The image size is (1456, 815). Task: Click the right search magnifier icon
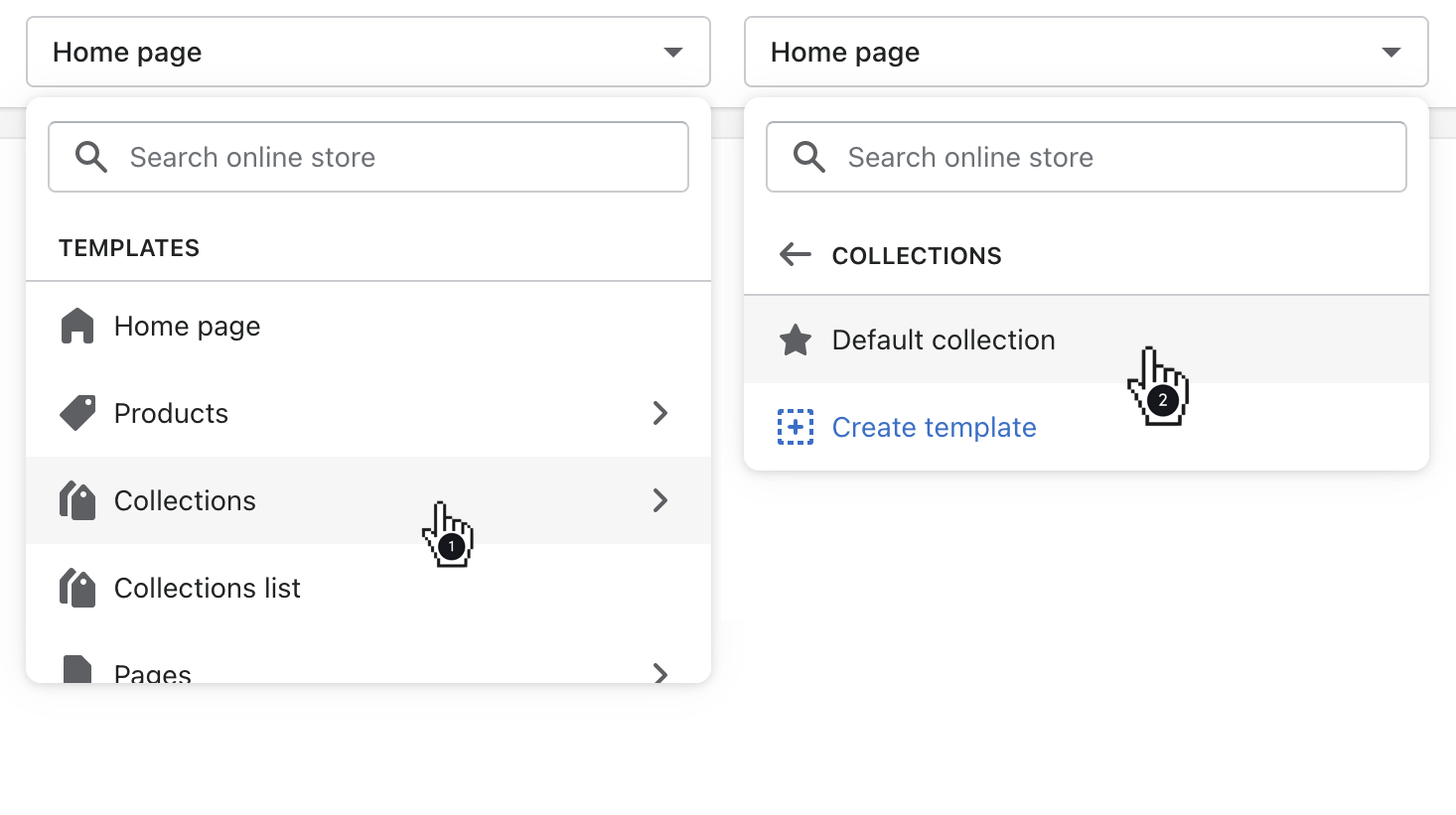pos(807,157)
